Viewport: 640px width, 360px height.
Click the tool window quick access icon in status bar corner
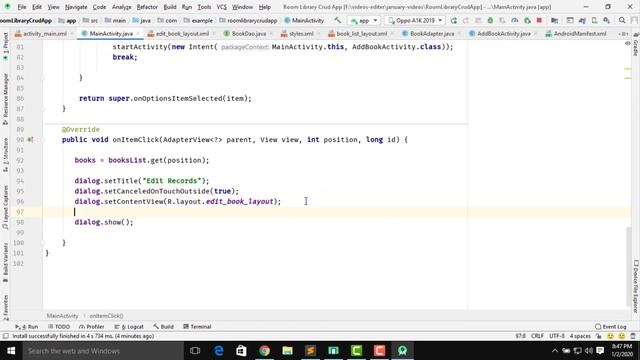point(5,336)
